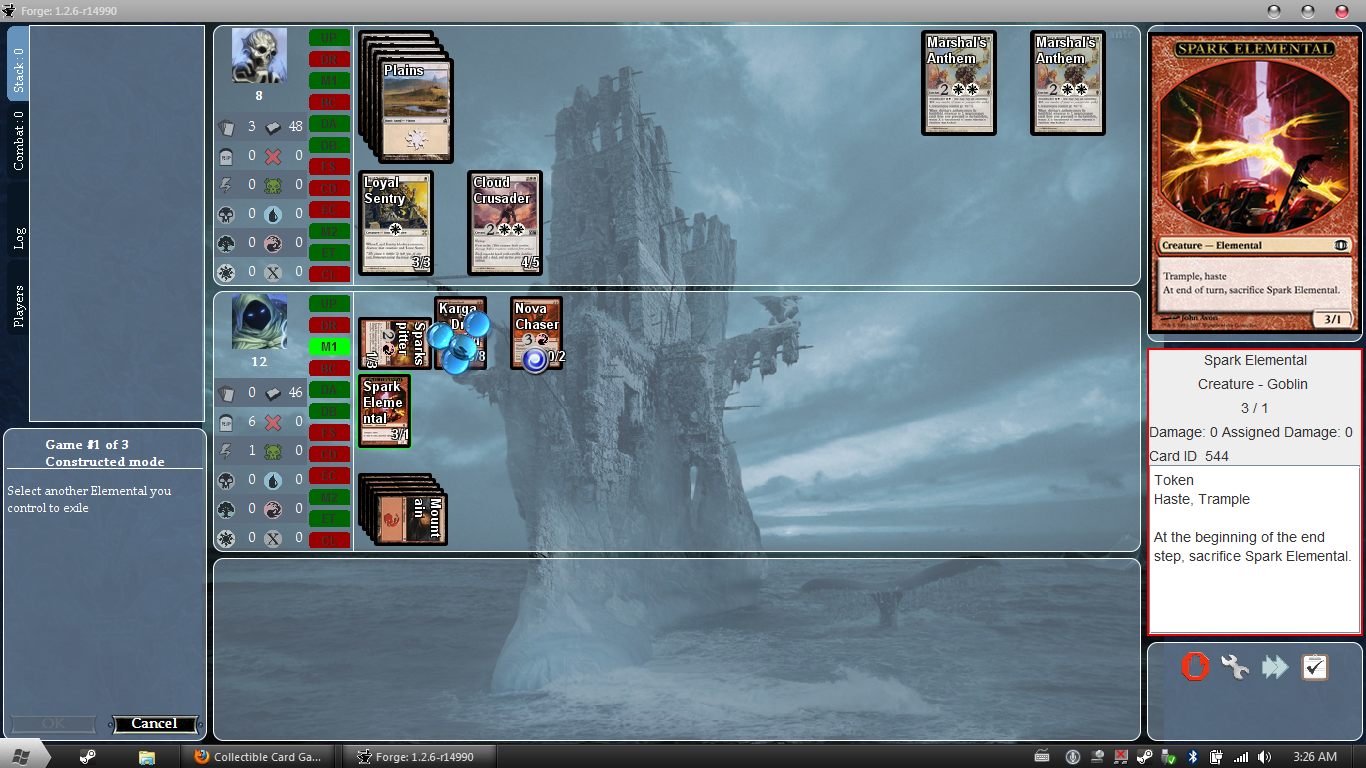Click the disabled OK button
Viewport: 1366px width, 768px height.
tap(53, 724)
